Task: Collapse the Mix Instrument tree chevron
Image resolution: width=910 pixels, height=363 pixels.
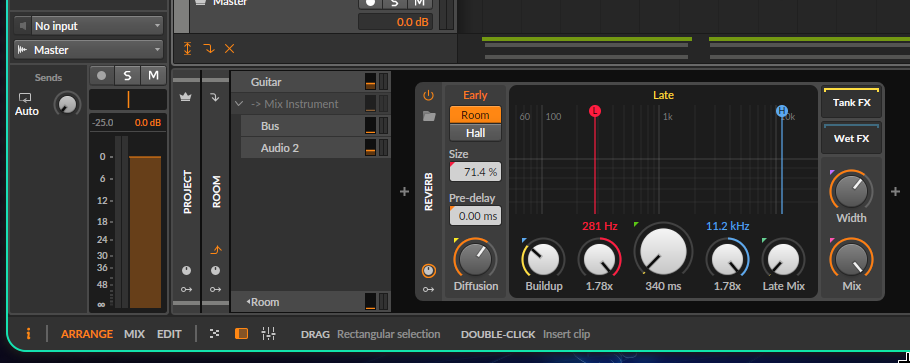Action: pos(239,105)
